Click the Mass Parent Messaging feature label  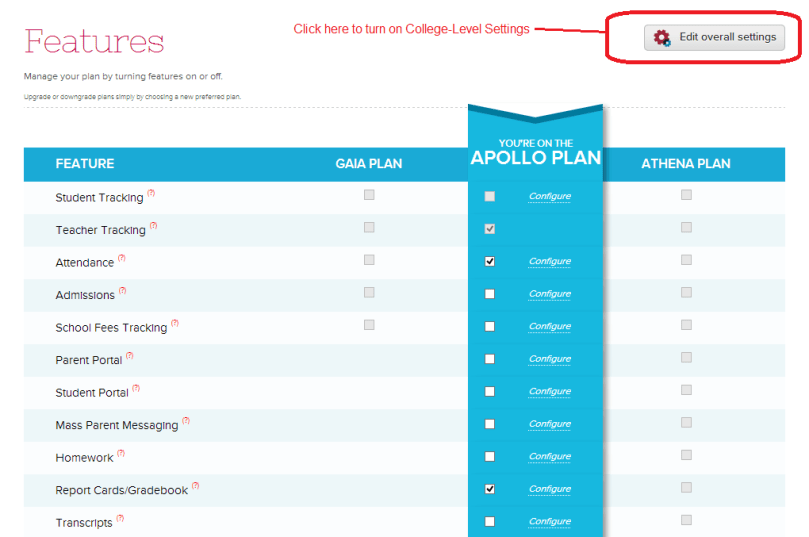117,426
